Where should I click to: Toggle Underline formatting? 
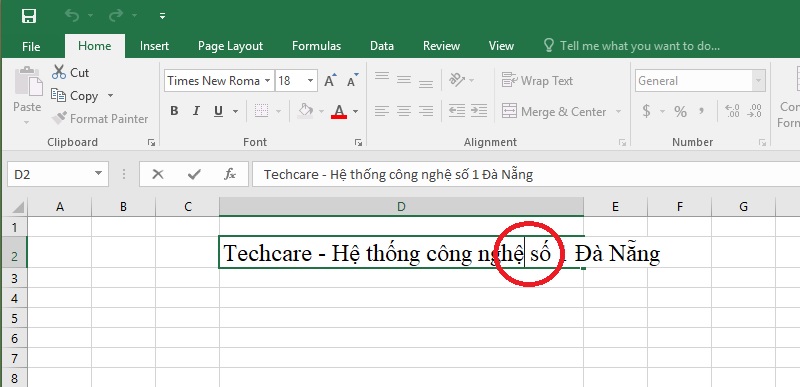coord(218,111)
